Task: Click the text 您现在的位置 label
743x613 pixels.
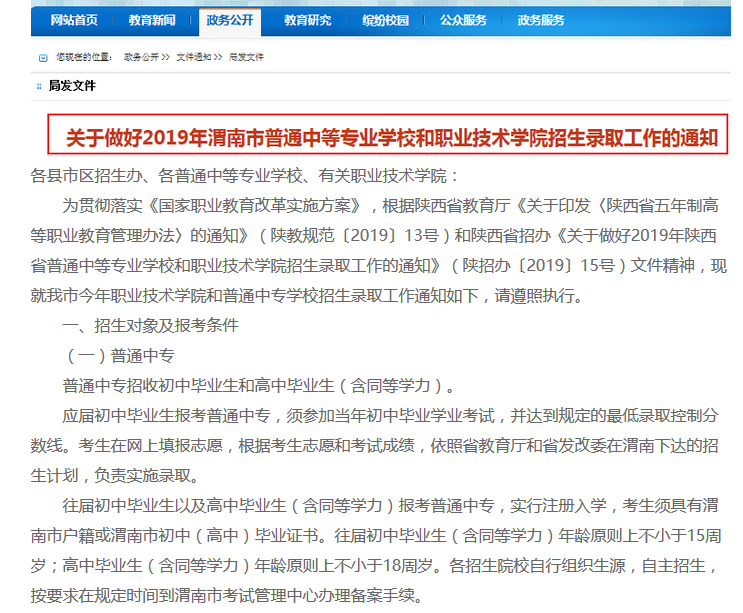Action: [84, 57]
